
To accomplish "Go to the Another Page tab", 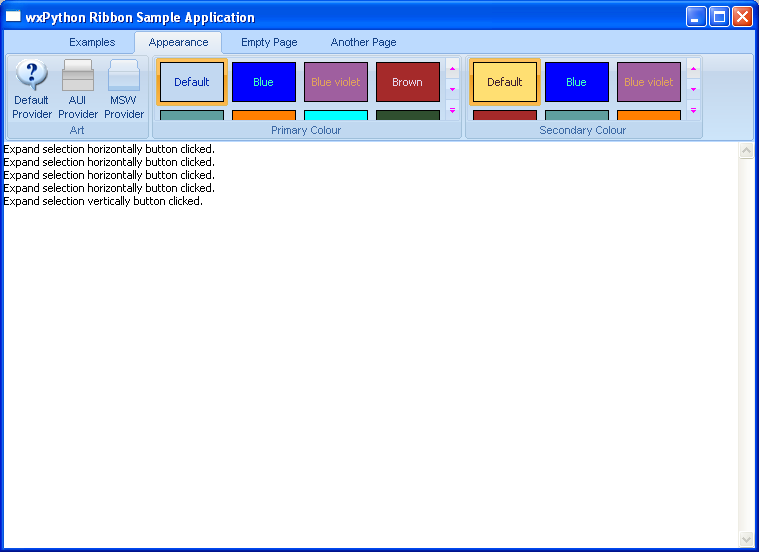I will 363,42.
